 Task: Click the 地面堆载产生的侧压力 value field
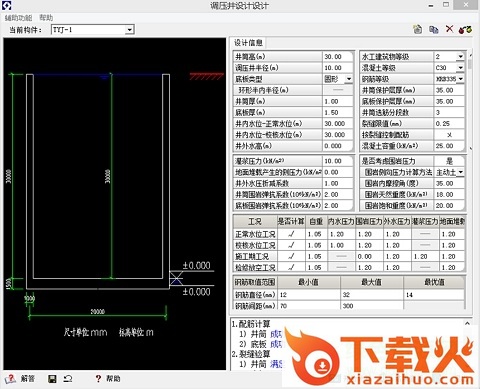(x=337, y=172)
